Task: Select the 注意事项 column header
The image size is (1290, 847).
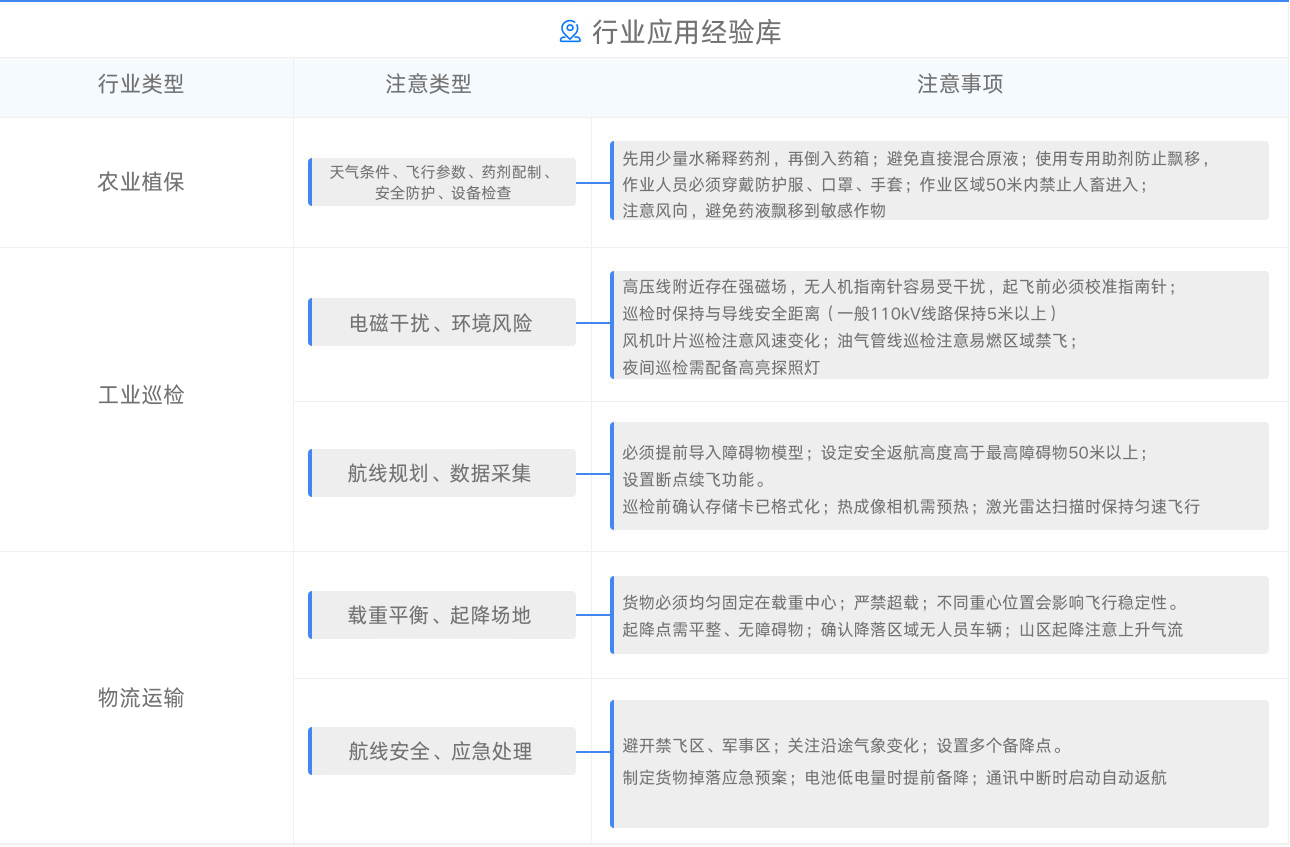Action: click(960, 85)
